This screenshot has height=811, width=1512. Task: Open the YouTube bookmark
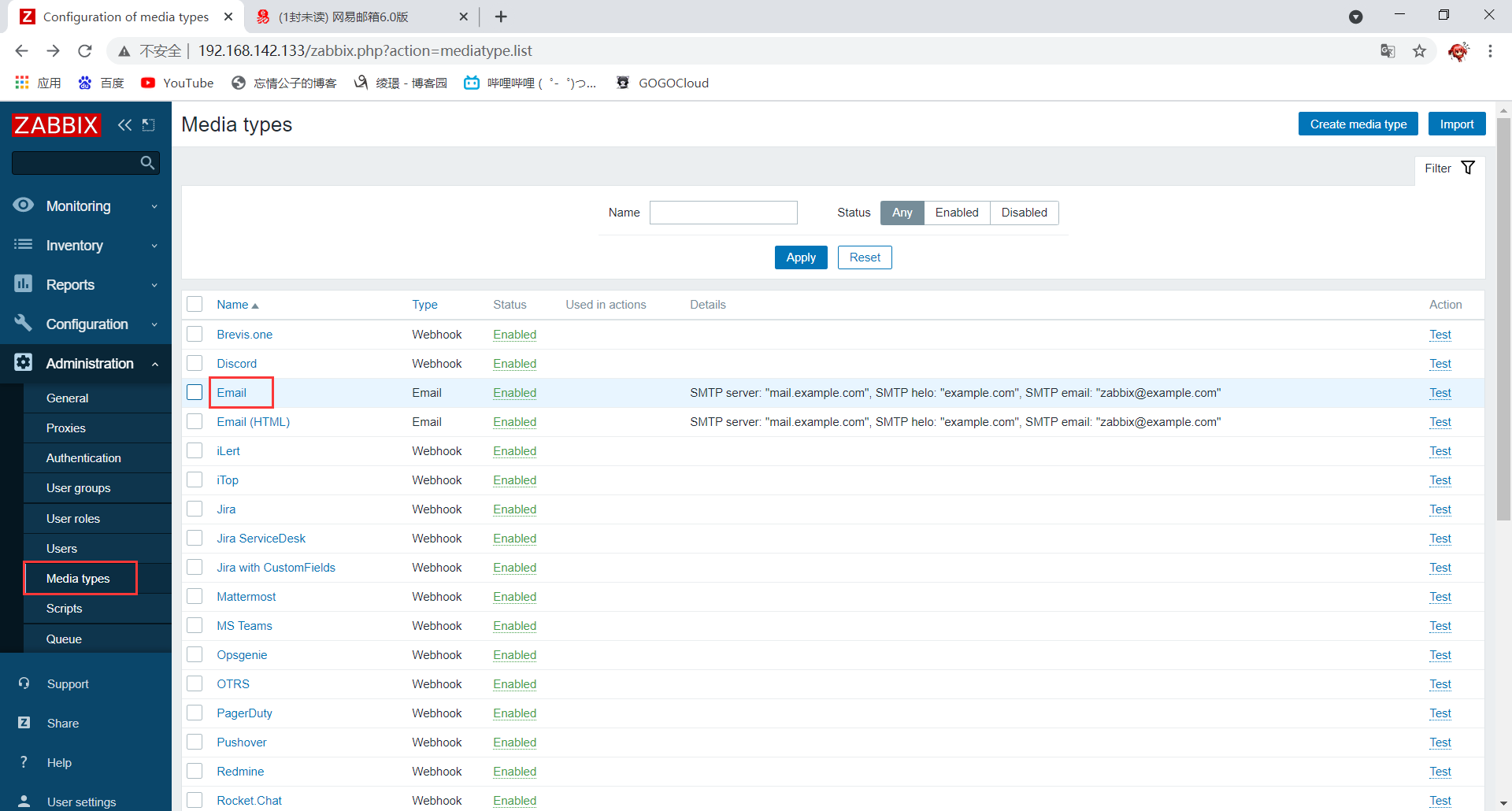[177, 83]
